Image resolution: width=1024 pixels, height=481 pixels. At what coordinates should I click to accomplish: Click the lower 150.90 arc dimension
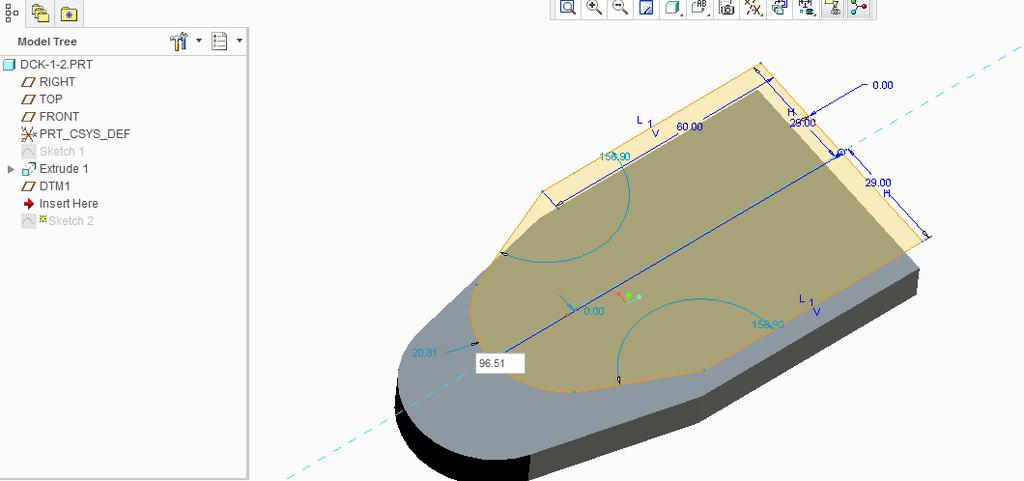(x=767, y=324)
